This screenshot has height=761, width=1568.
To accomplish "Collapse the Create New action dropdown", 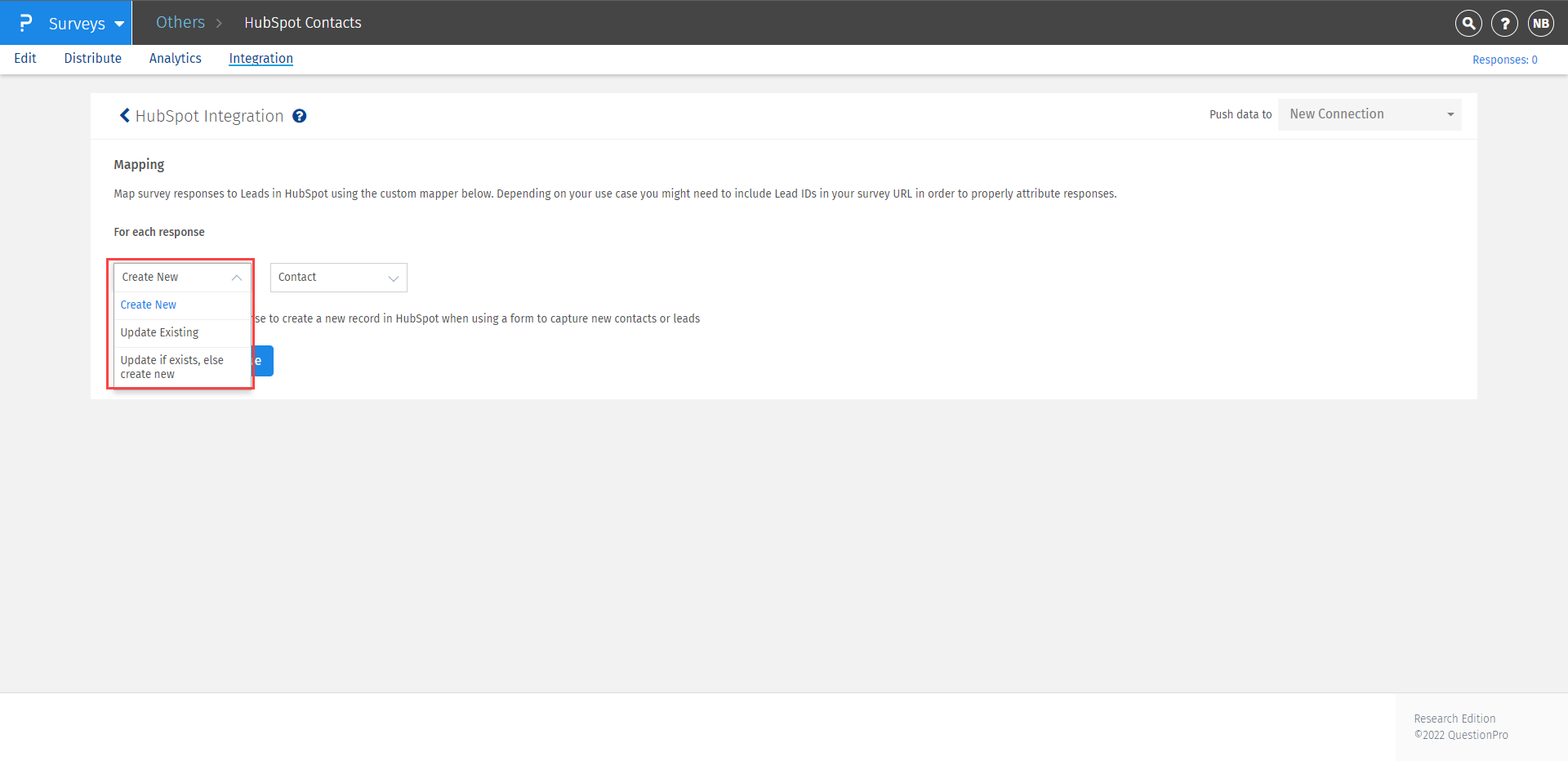I will 182,278.
